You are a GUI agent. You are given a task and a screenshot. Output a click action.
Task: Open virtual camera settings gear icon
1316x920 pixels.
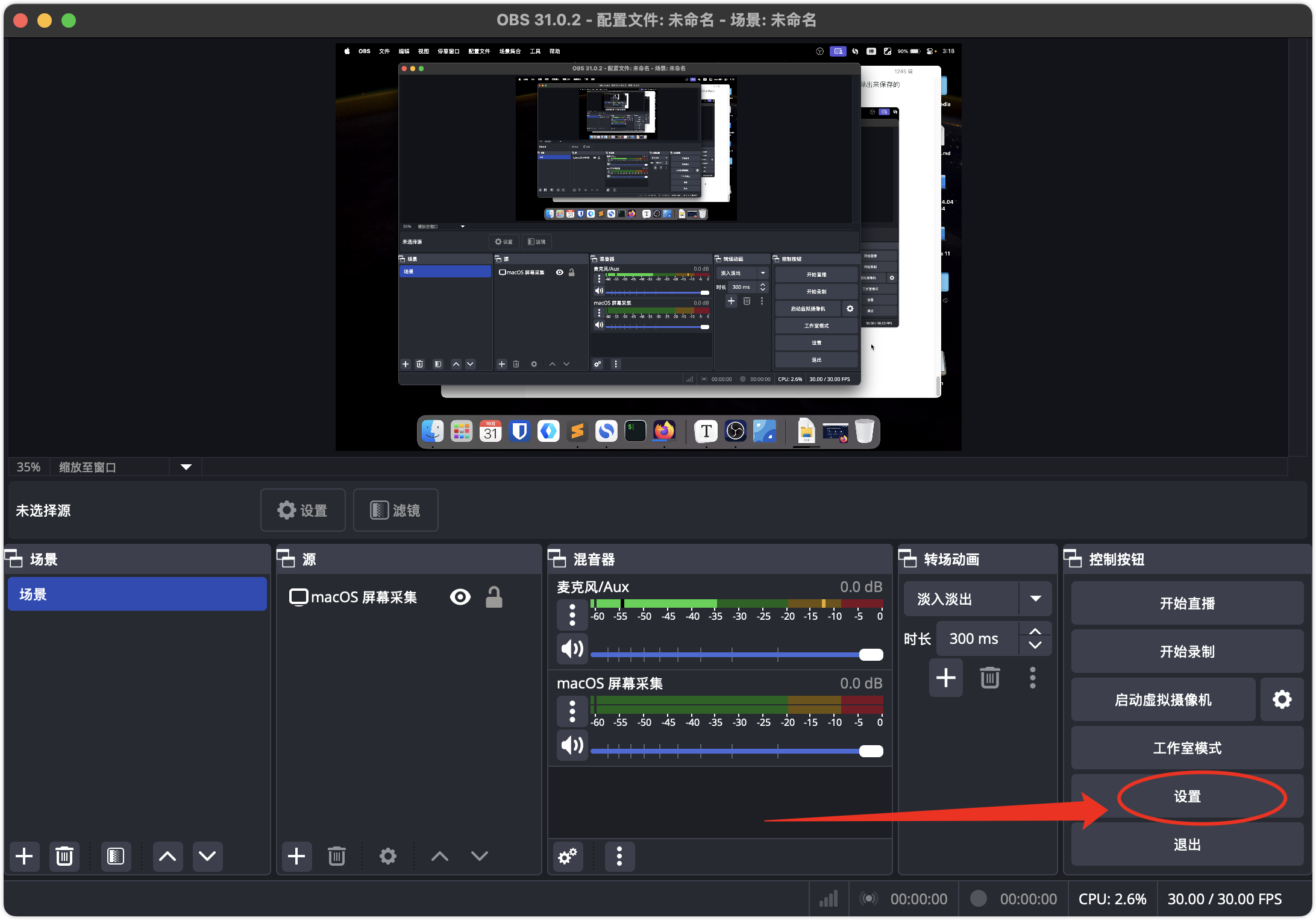tap(1282, 699)
